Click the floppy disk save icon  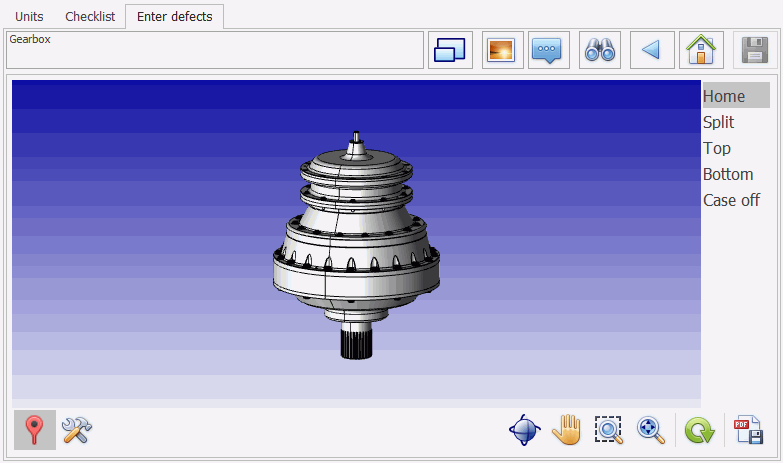pyautogui.click(x=755, y=50)
